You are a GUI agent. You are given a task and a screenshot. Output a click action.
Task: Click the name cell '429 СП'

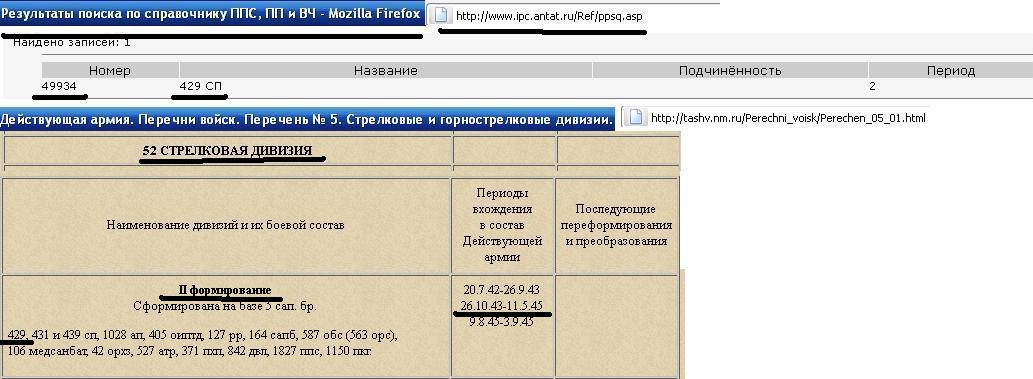200,86
